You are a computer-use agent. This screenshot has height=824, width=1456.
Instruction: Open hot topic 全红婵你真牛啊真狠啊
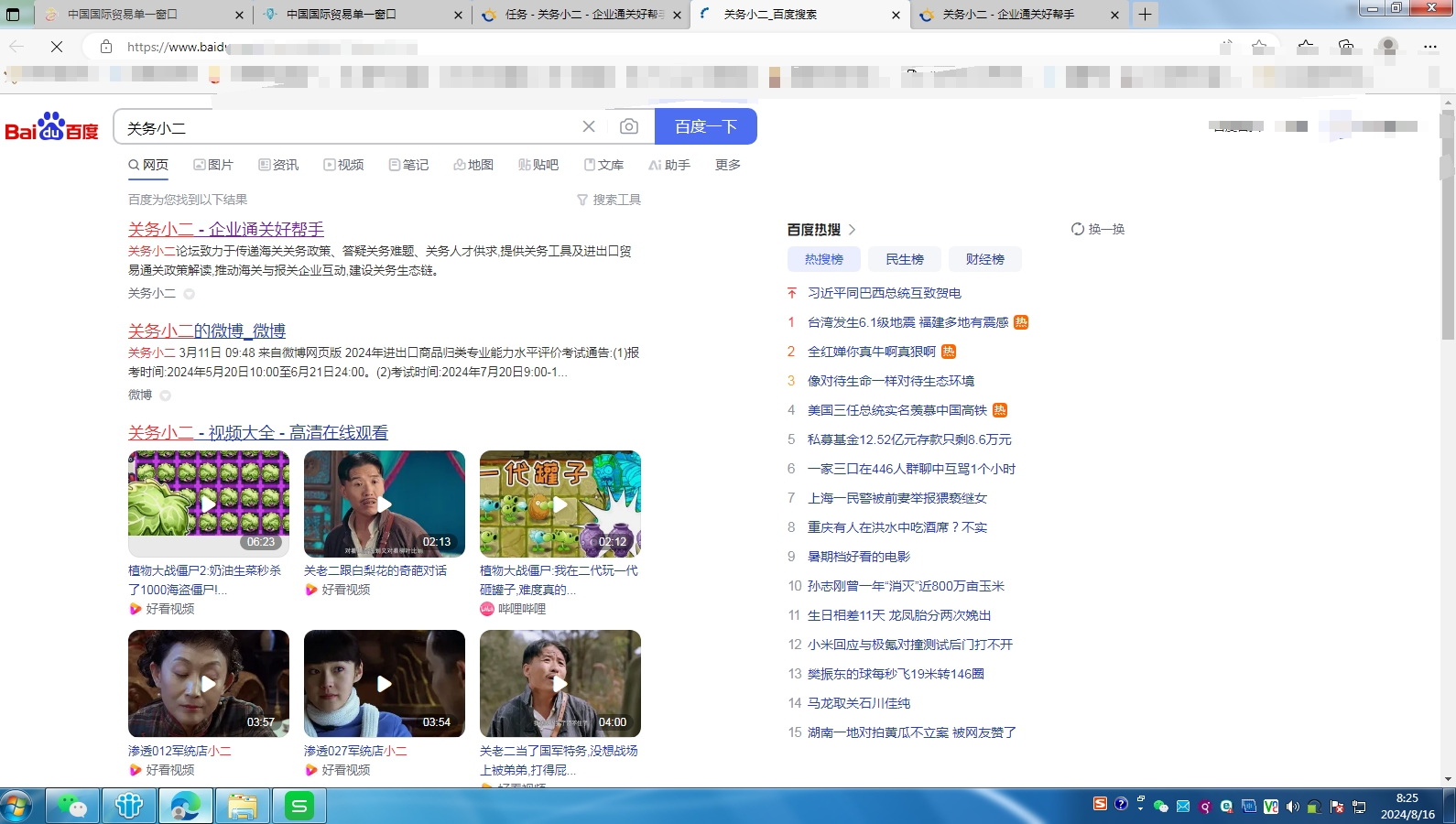[872, 352]
